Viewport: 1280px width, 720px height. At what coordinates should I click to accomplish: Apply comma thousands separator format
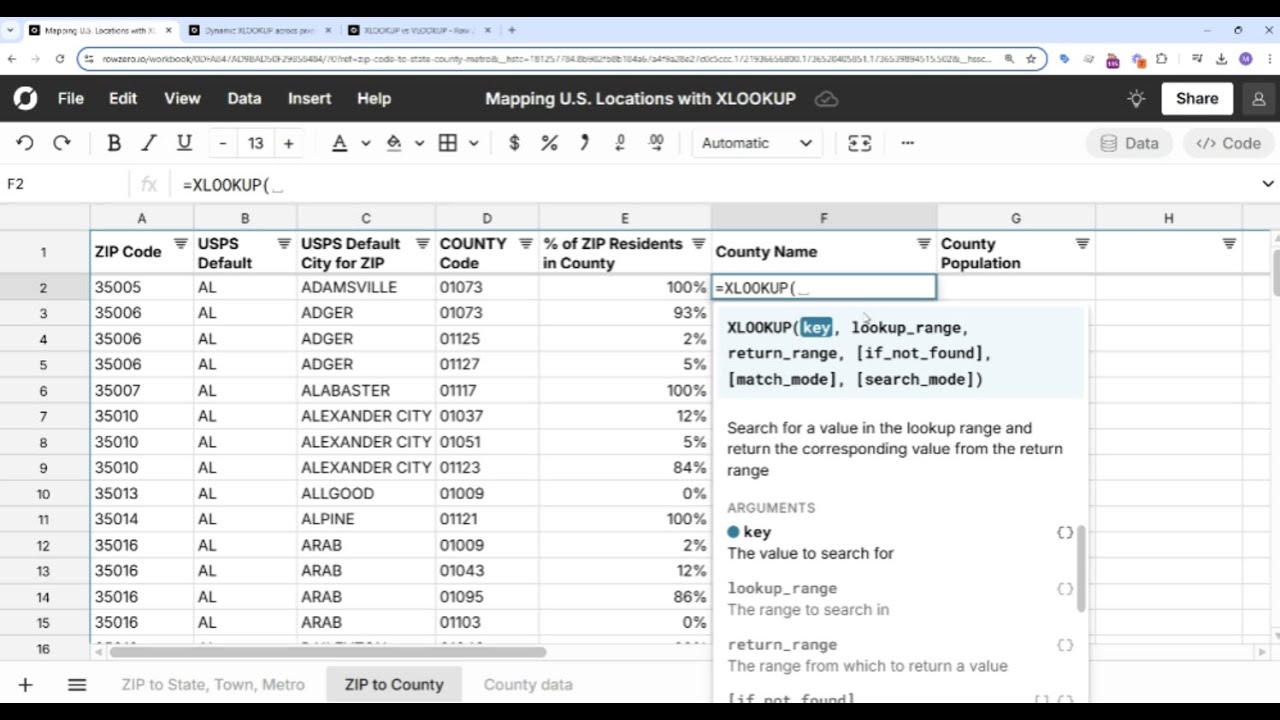click(x=585, y=143)
